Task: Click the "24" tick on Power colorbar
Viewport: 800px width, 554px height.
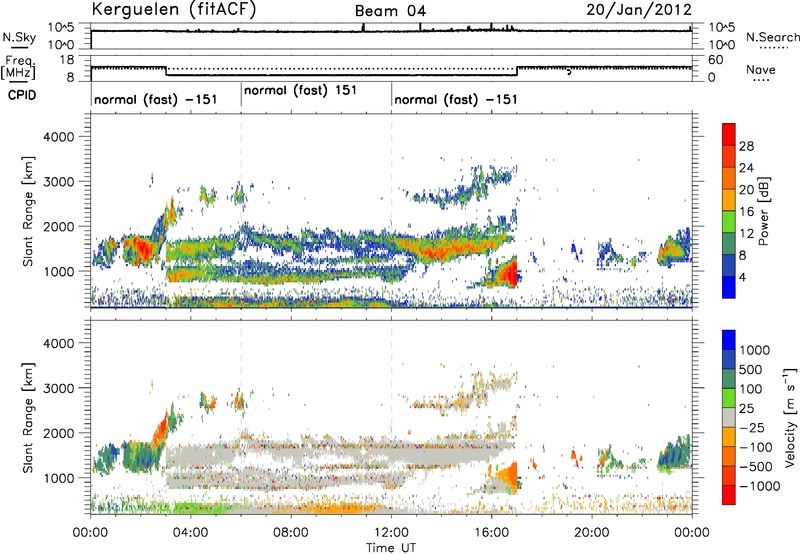Action: point(746,168)
